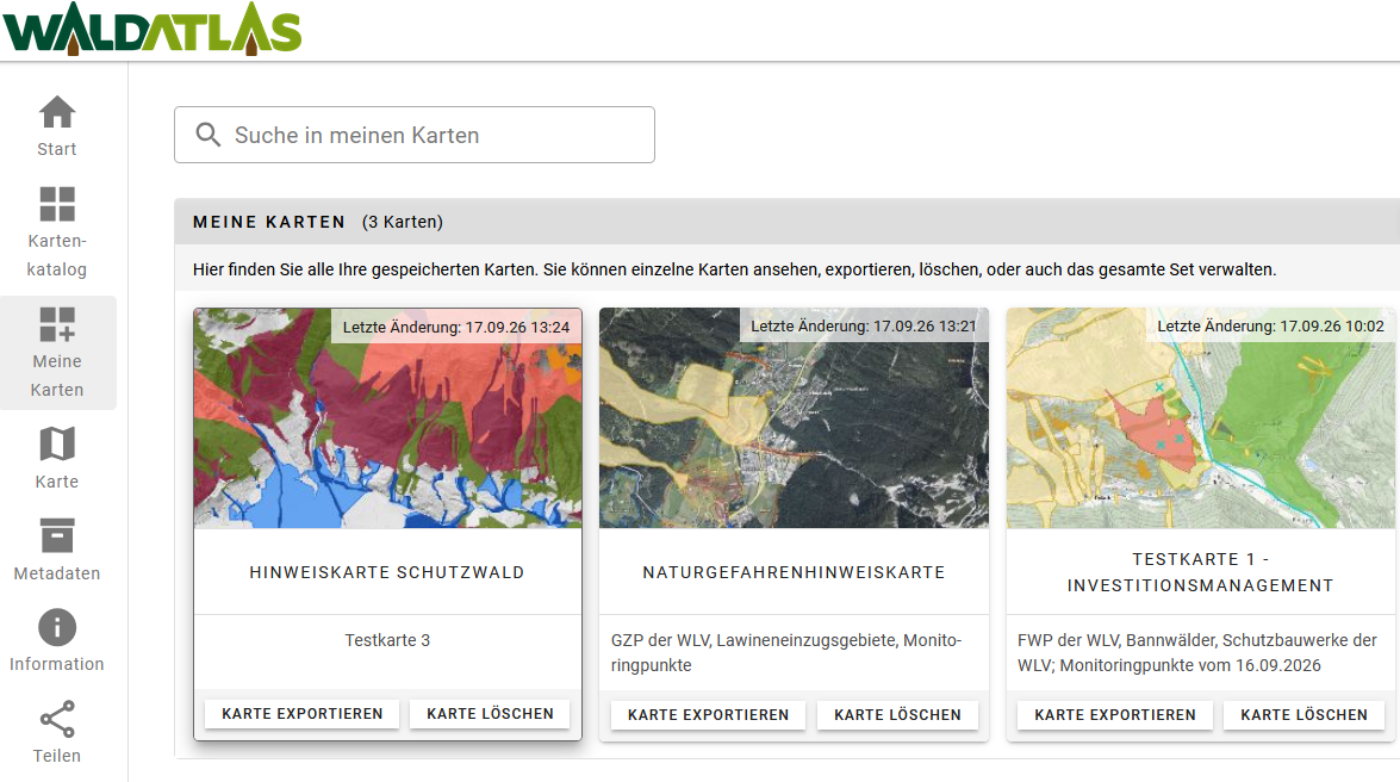Open the Kartenkatalog grid icon
This screenshot has width=1400, height=782.
point(57,204)
